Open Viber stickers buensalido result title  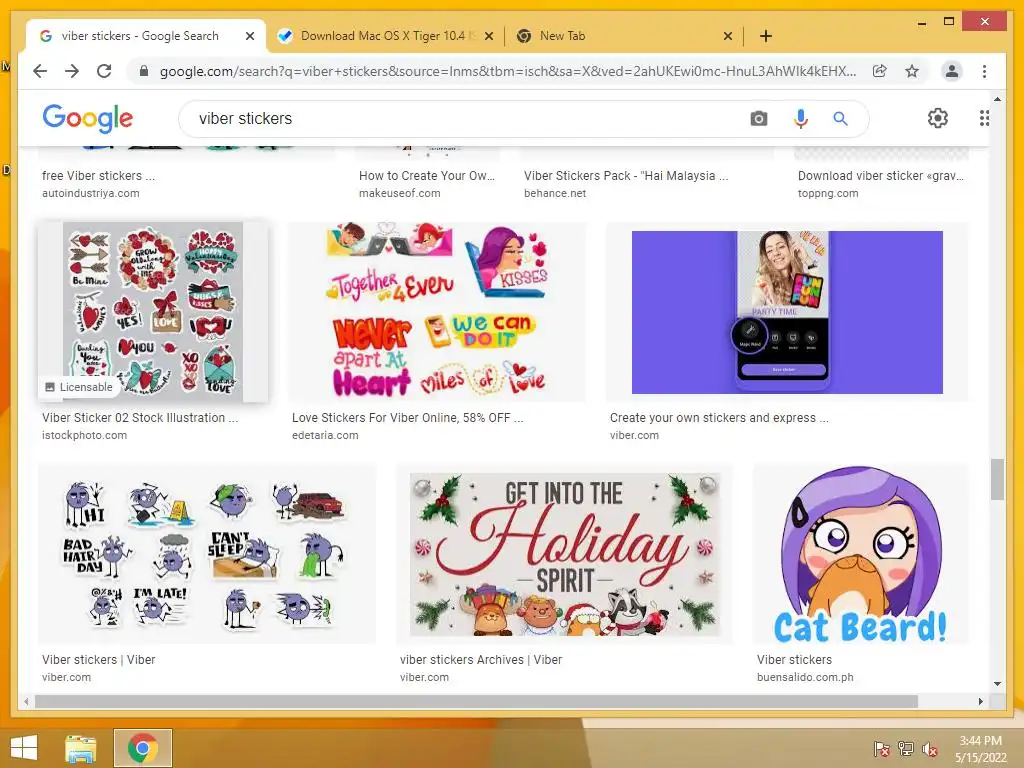[x=794, y=660]
